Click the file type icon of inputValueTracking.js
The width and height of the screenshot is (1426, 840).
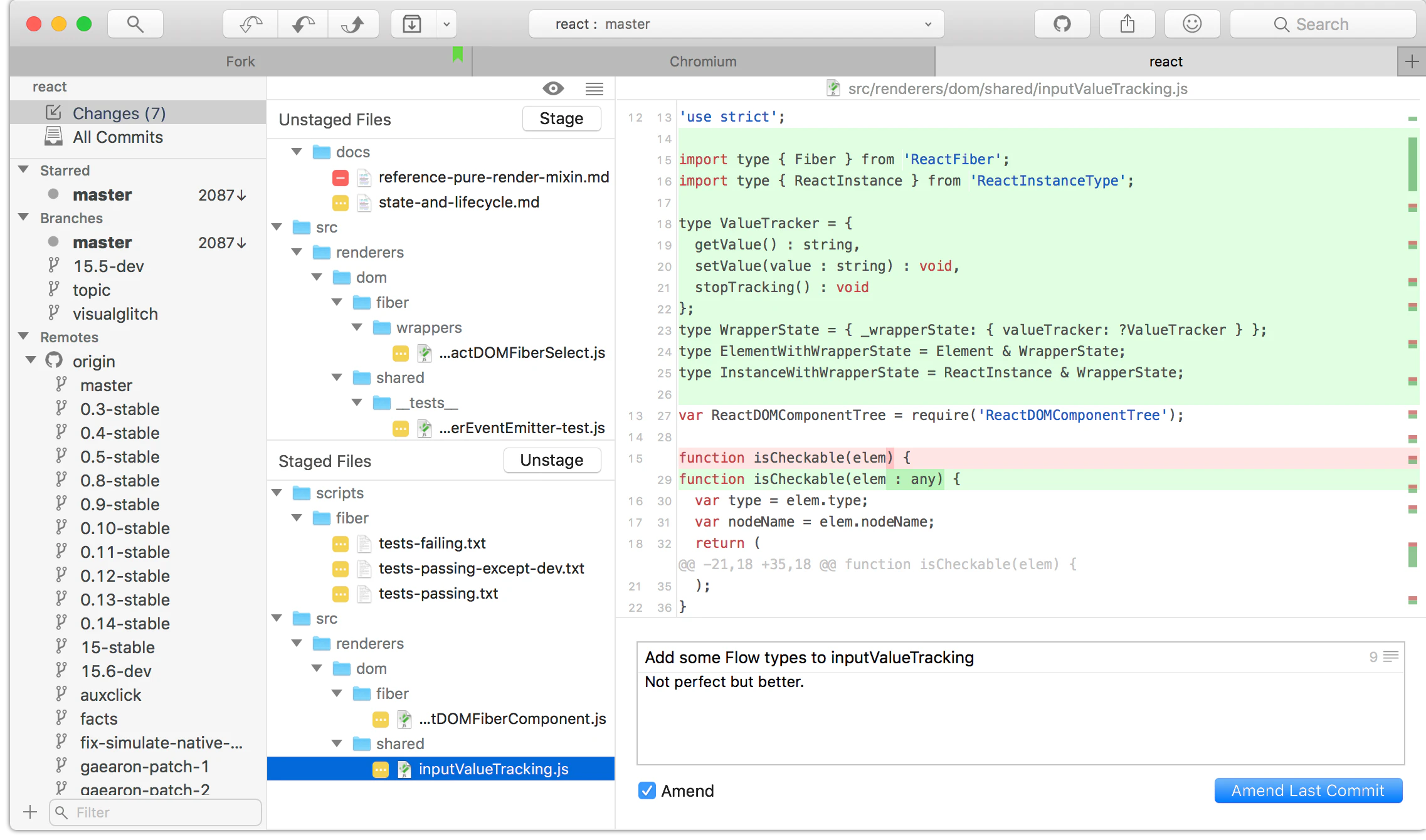(x=404, y=769)
